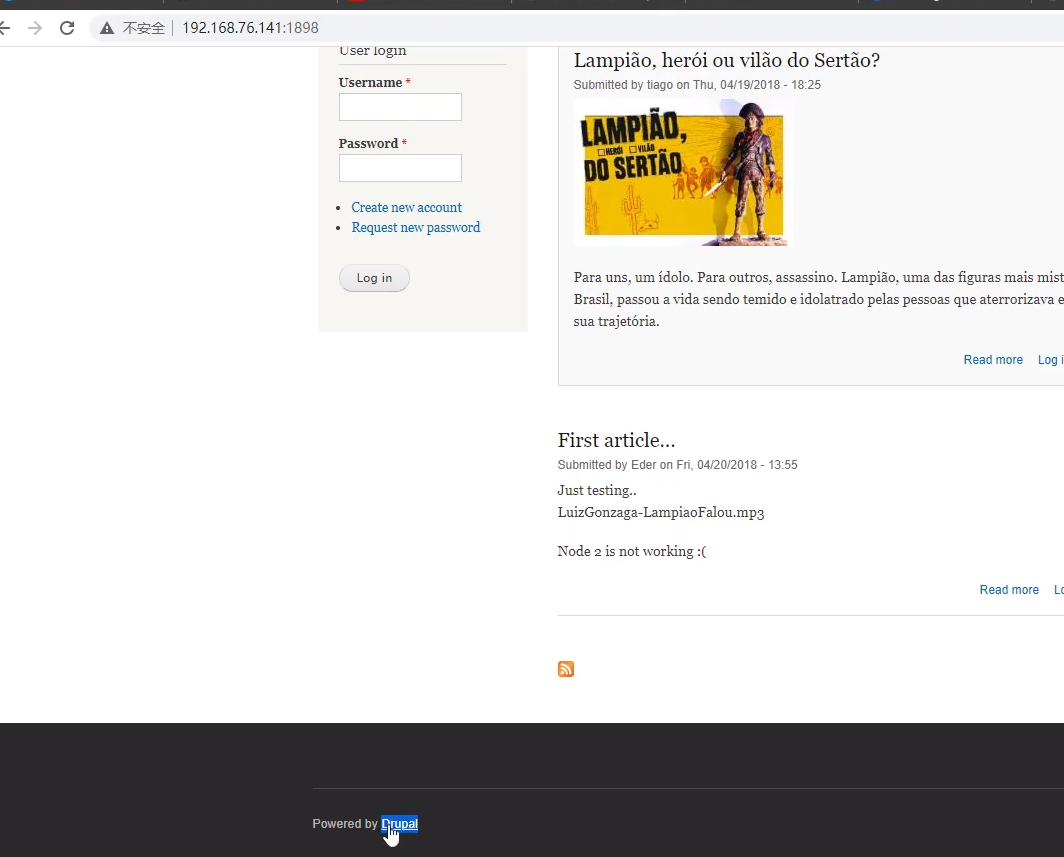Click Submitted by tiago byline
The height and width of the screenshot is (857, 1064).
[x=697, y=85]
